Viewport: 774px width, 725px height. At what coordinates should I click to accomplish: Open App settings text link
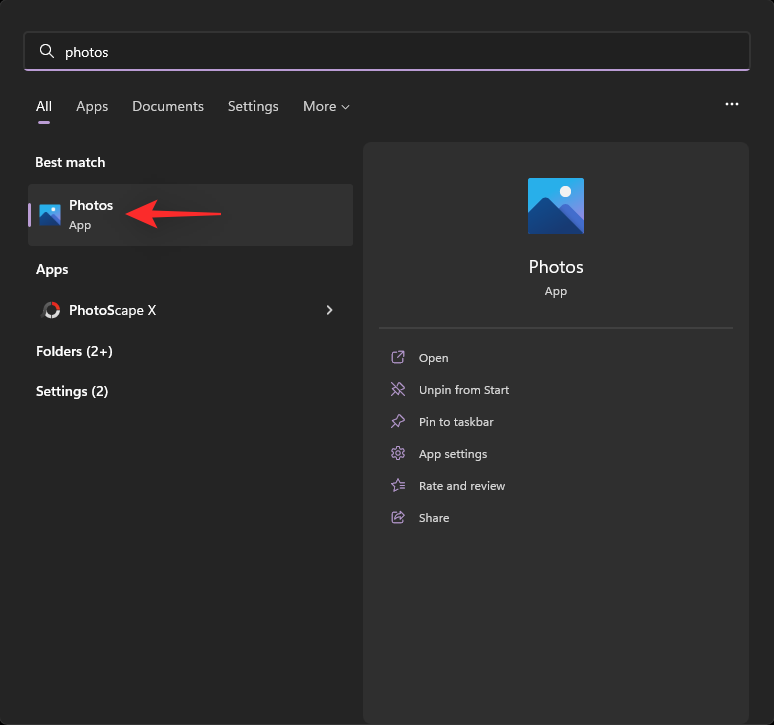[x=453, y=454]
